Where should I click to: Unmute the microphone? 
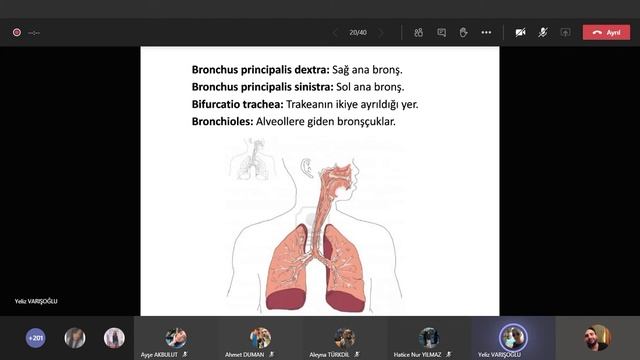click(x=542, y=32)
